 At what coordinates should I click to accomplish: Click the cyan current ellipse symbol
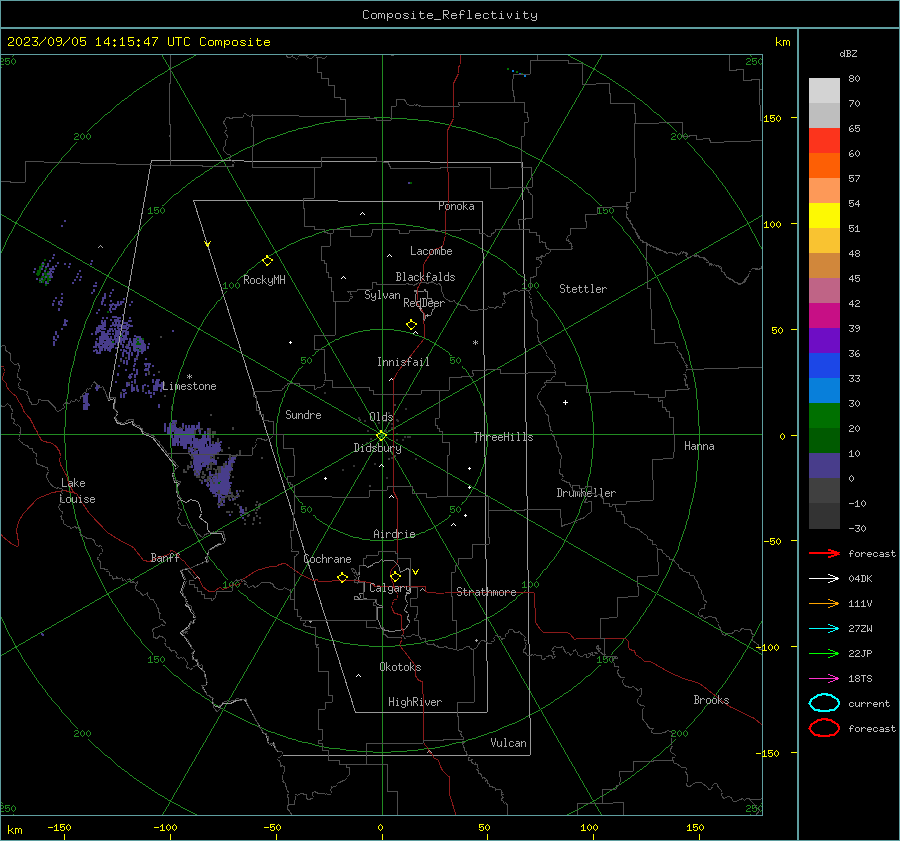click(x=824, y=703)
